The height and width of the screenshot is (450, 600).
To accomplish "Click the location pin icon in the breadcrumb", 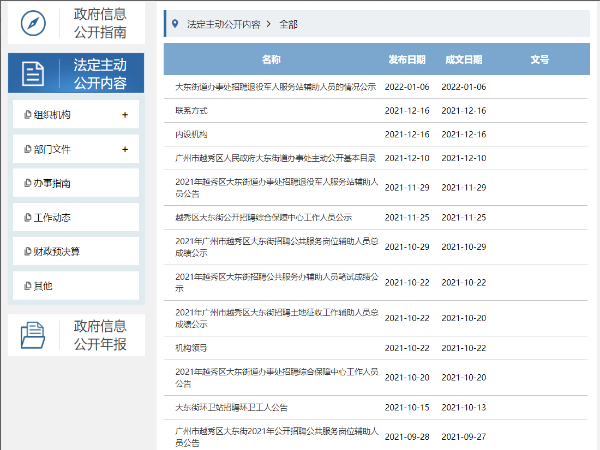I will click(176, 21).
